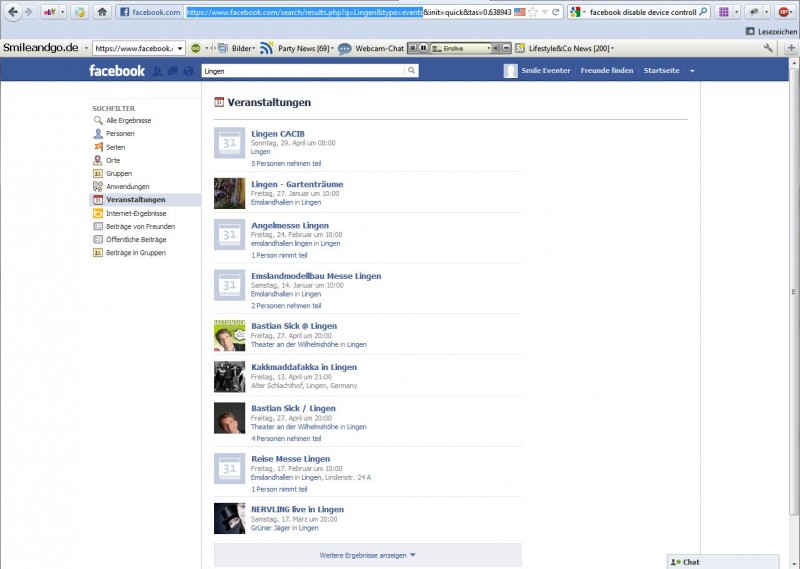Click Freunde finden link
Screen dimensions: 800x569
pos(607,70)
